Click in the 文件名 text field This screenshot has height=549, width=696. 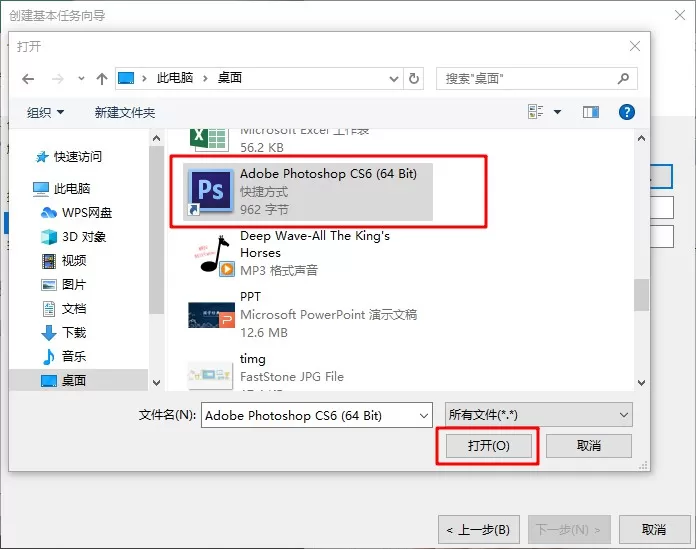(310, 415)
